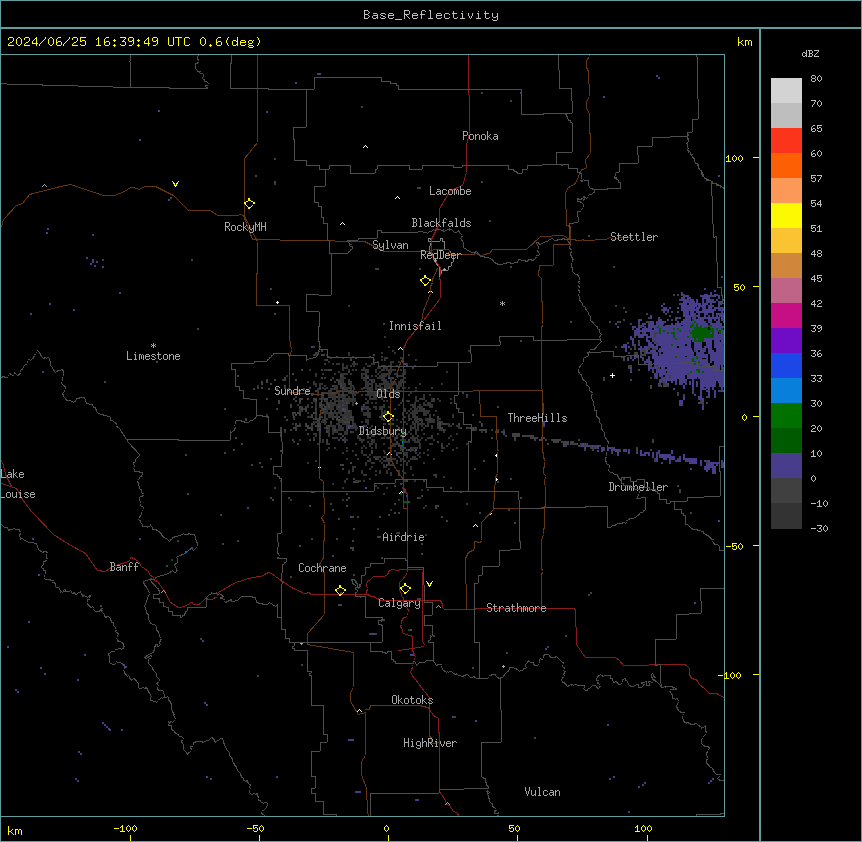Click the 100 tick label on right axis
The image size is (862, 842).
pos(734,159)
